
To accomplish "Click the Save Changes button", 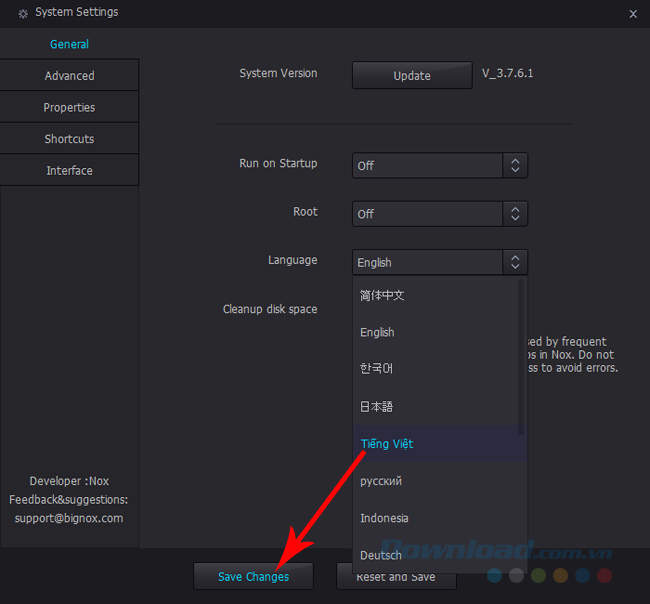I will coord(253,576).
